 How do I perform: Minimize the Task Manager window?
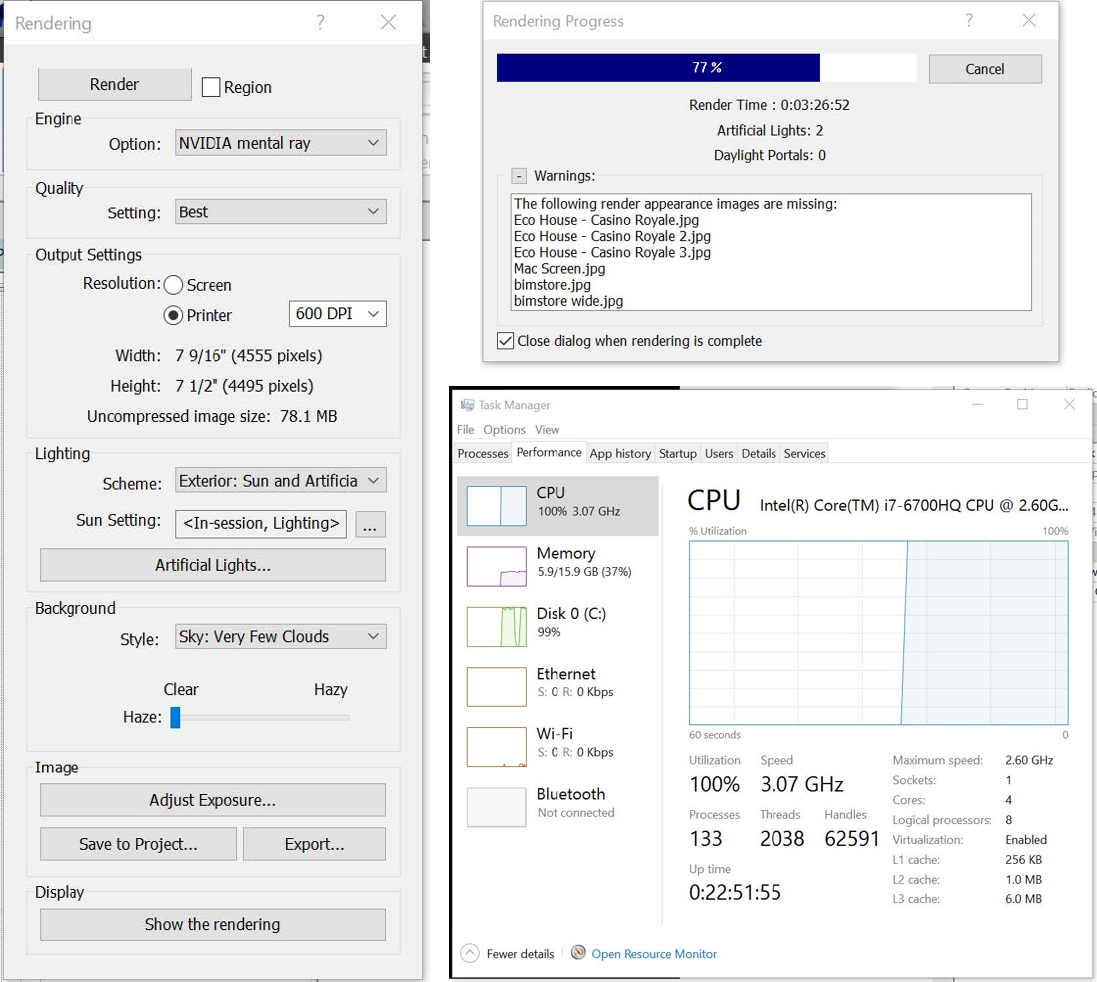tap(977, 404)
